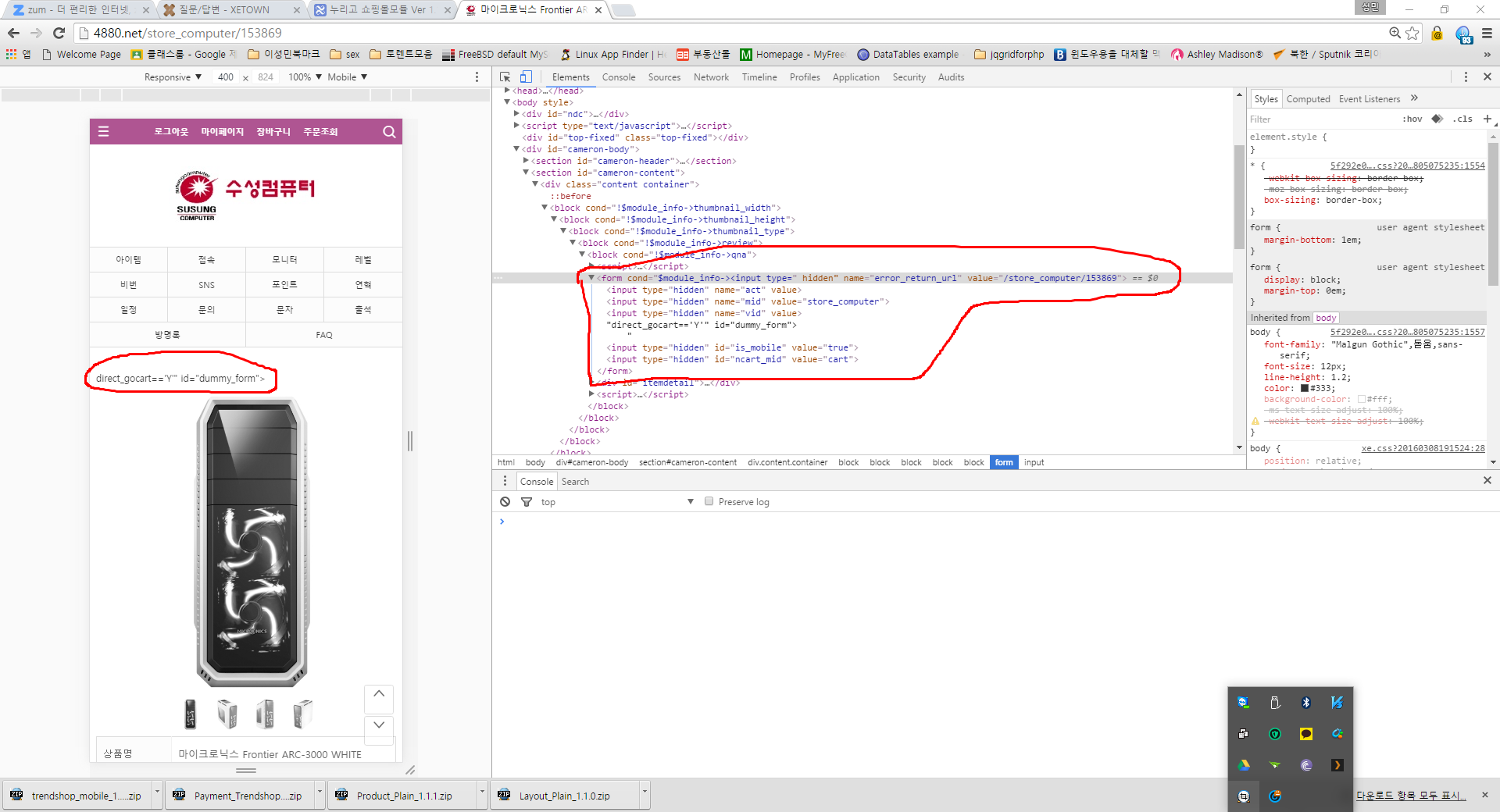Open the 100% zoom dropdown

(305, 77)
